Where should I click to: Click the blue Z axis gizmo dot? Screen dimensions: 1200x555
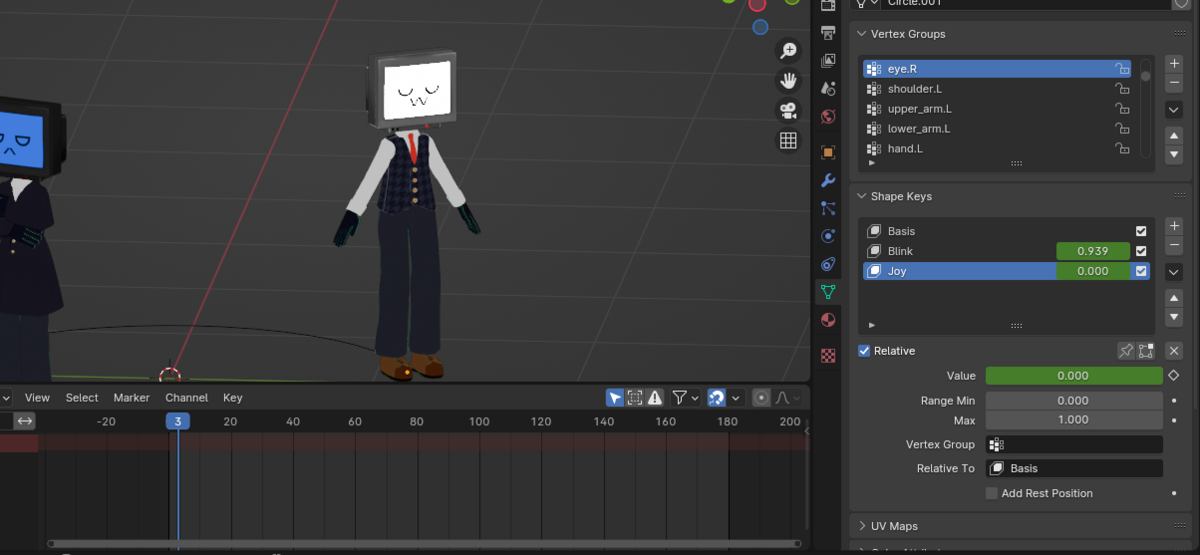760,27
